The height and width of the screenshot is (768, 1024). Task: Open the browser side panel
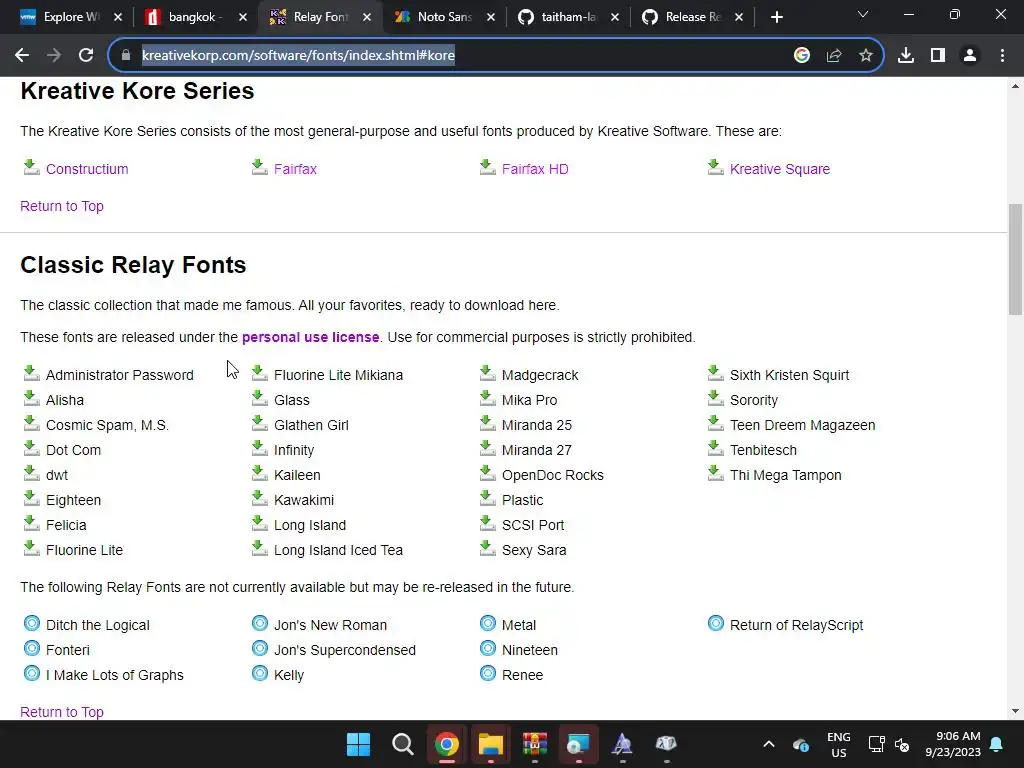pyautogui.click(x=938, y=56)
